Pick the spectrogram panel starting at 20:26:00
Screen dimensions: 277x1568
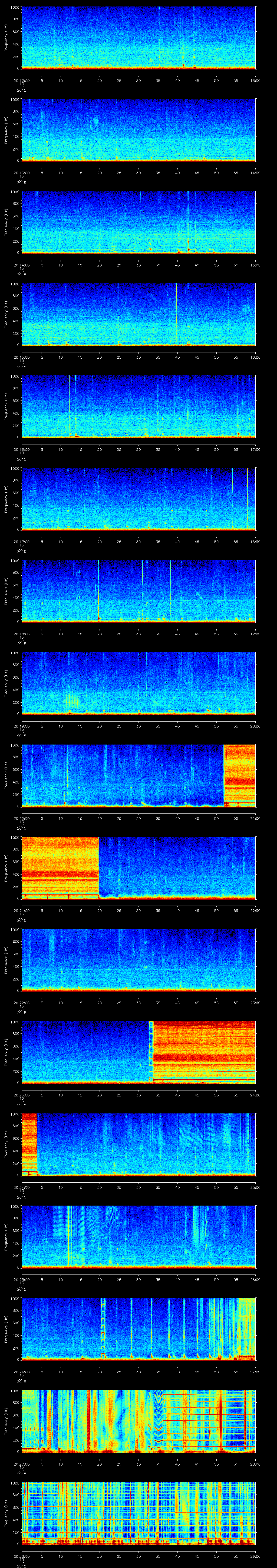click(x=139, y=1329)
